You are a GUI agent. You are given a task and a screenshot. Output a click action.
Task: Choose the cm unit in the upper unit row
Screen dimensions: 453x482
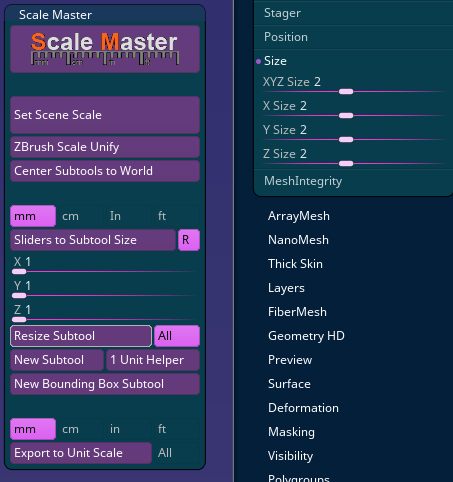(80, 216)
